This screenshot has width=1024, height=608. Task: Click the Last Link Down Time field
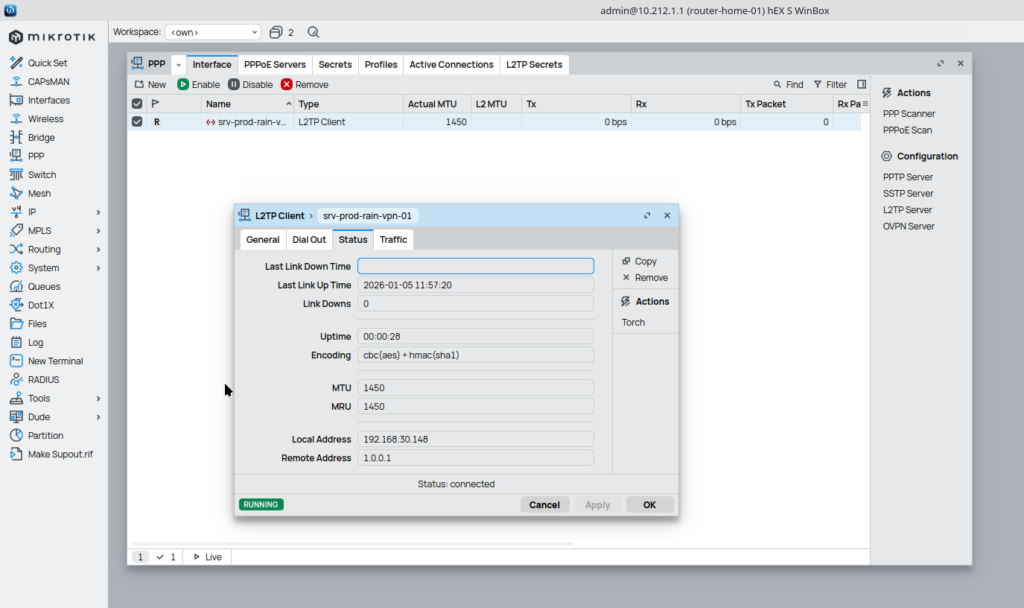click(x=475, y=266)
